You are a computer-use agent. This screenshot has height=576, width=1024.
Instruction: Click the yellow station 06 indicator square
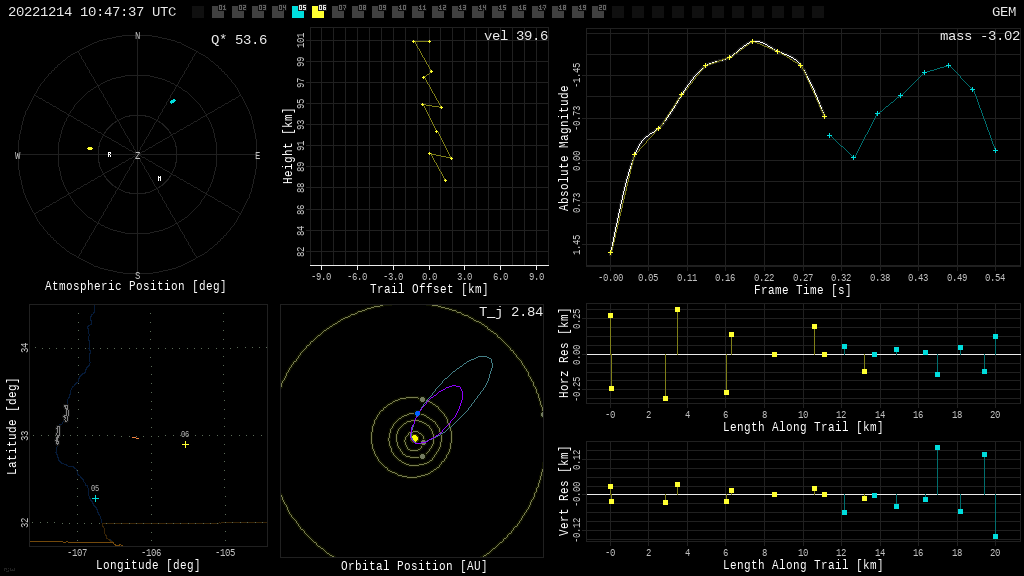pyautogui.click(x=318, y=12)
